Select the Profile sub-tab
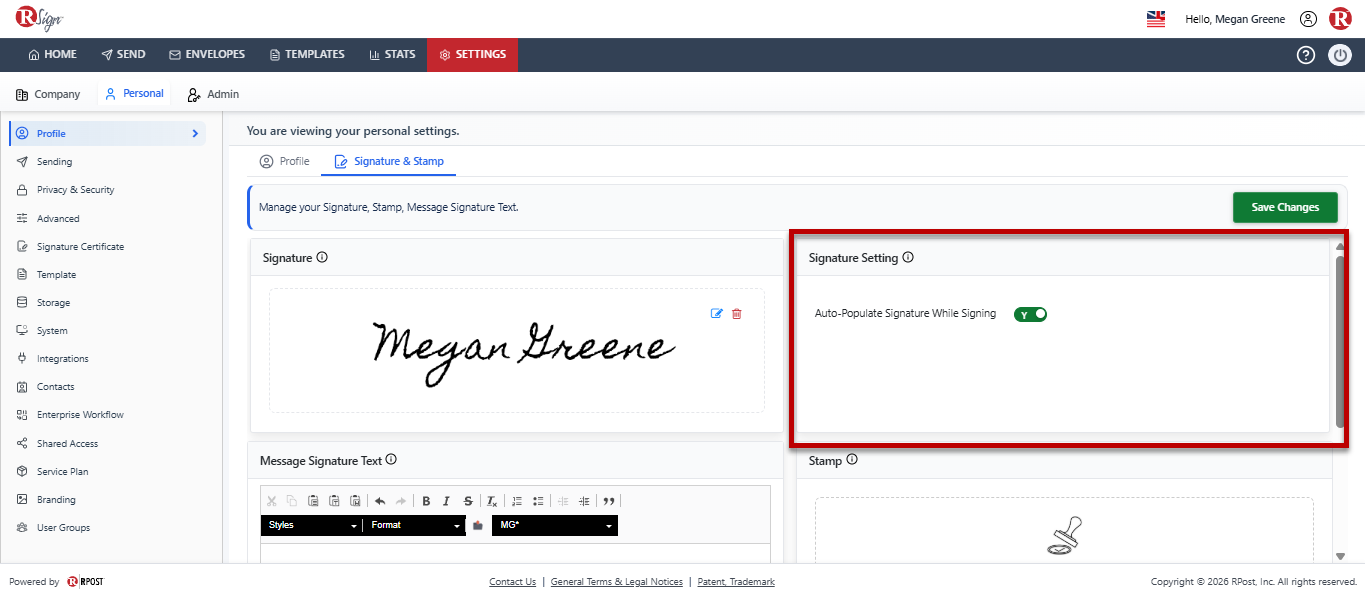 [x=284, y=161]
